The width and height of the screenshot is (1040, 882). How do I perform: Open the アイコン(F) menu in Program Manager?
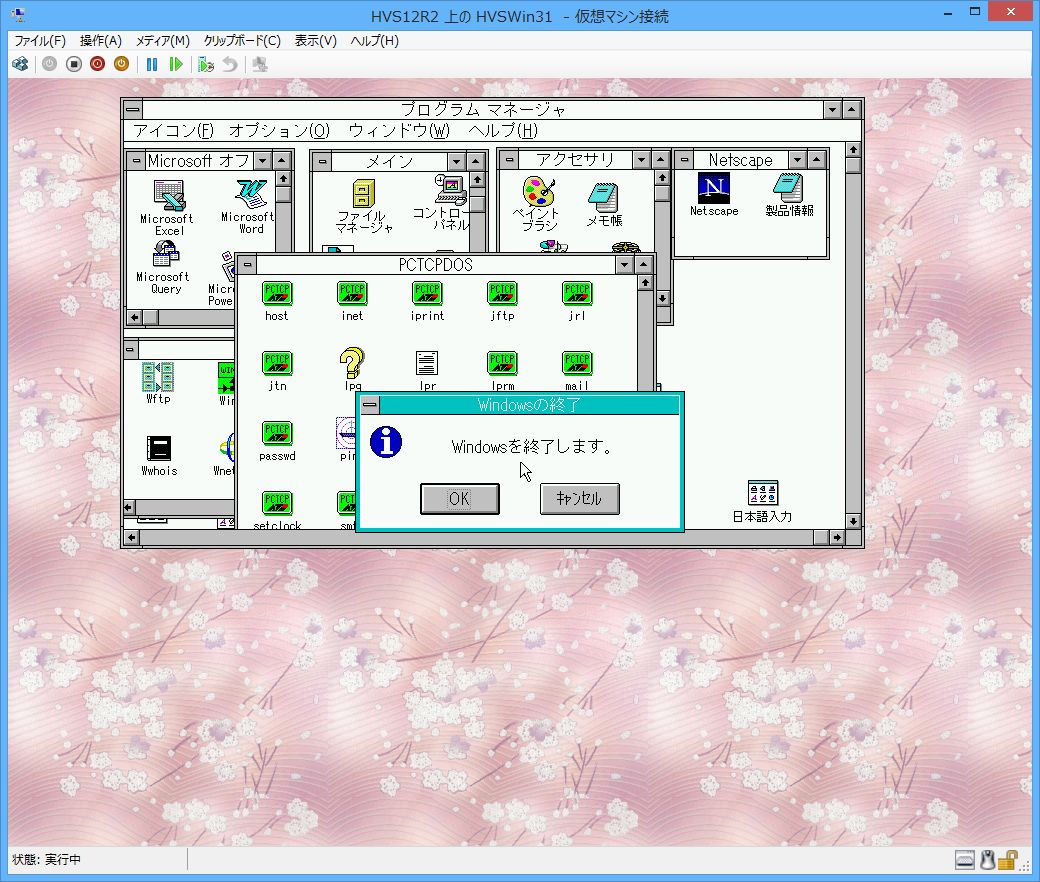174,131
